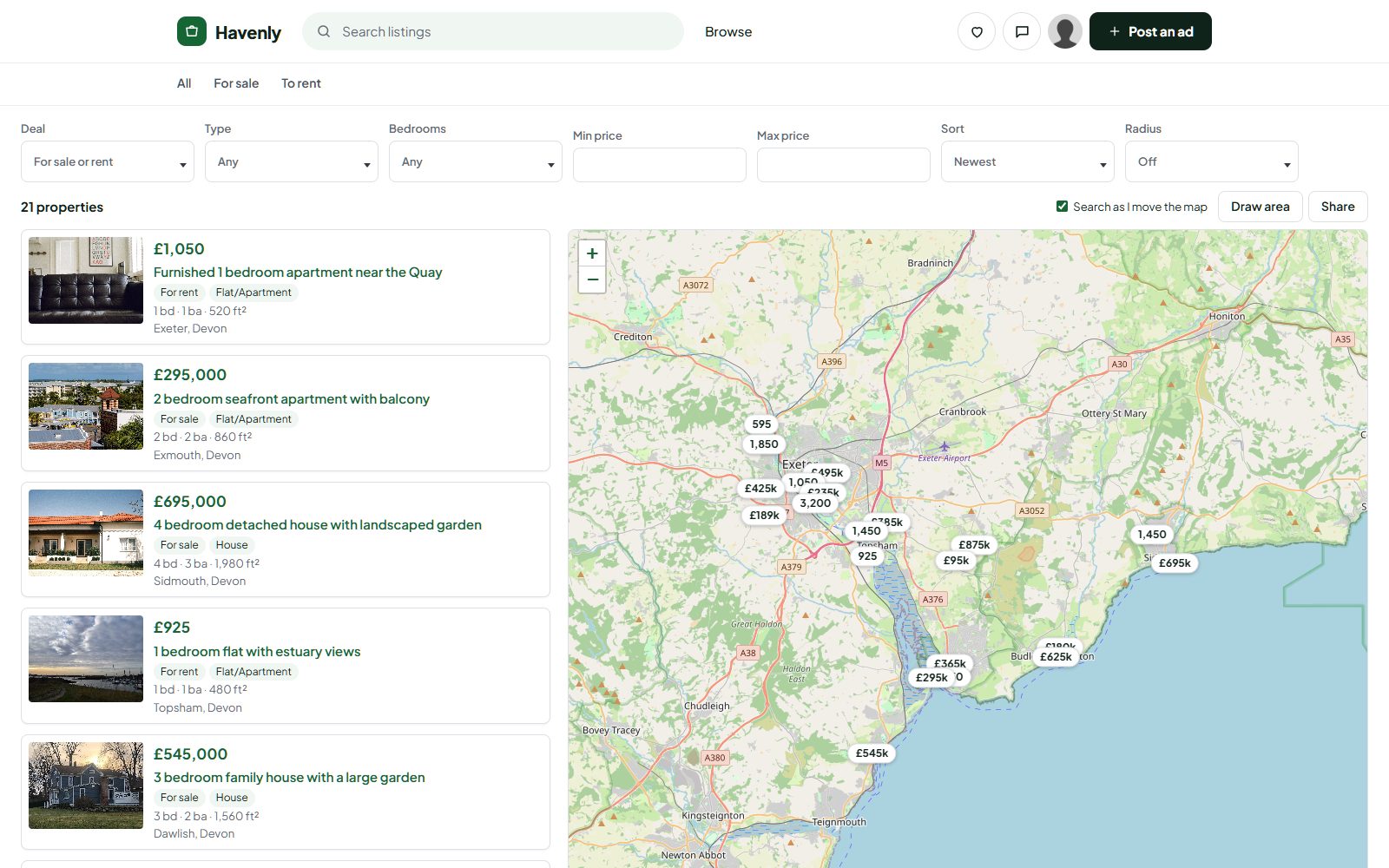Open the Deal dropdown
This screenshot has height=868, width=1389.
pyautogui.click(x=108, y=161)
